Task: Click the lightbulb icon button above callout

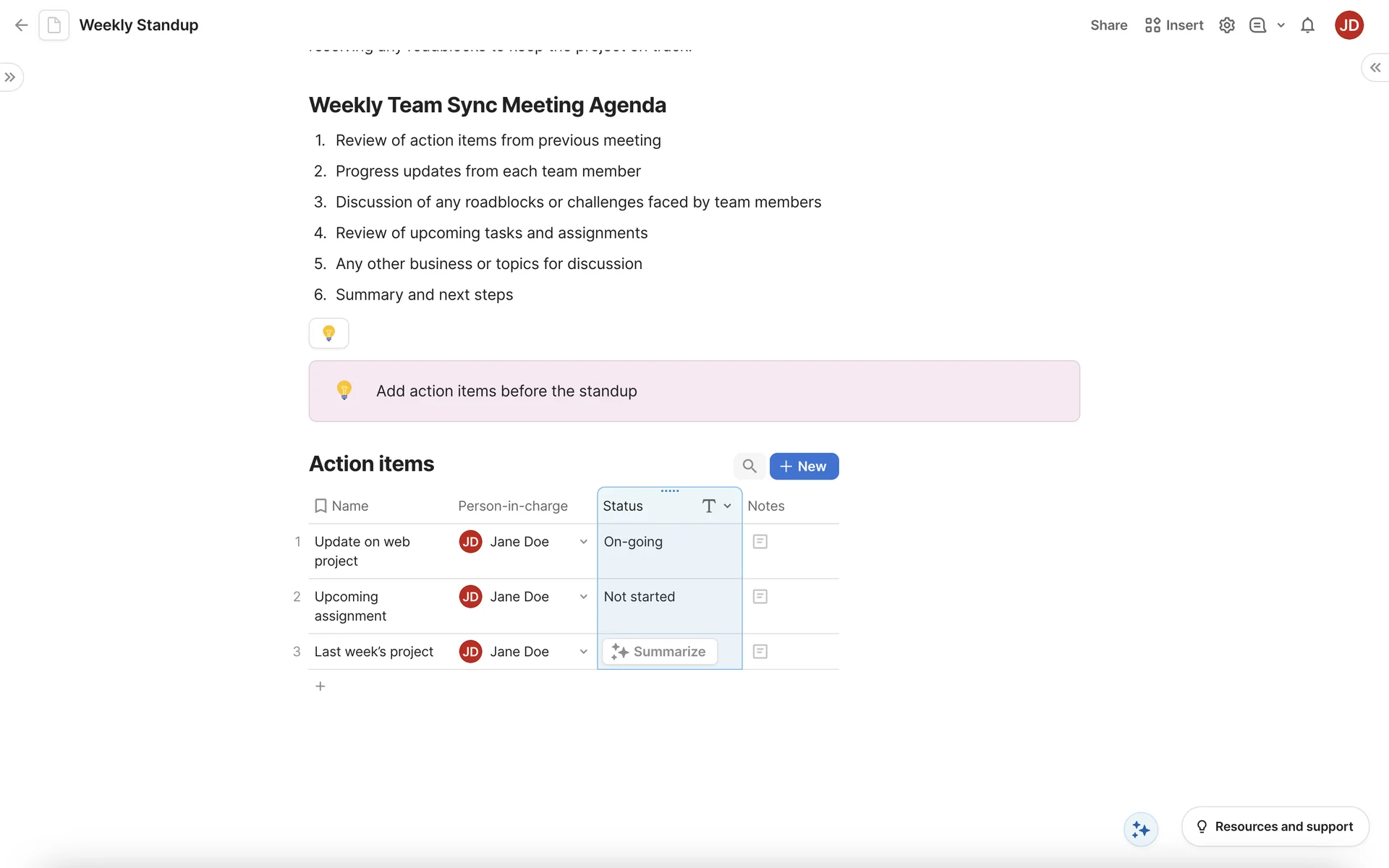Action: tap(328, 333)
